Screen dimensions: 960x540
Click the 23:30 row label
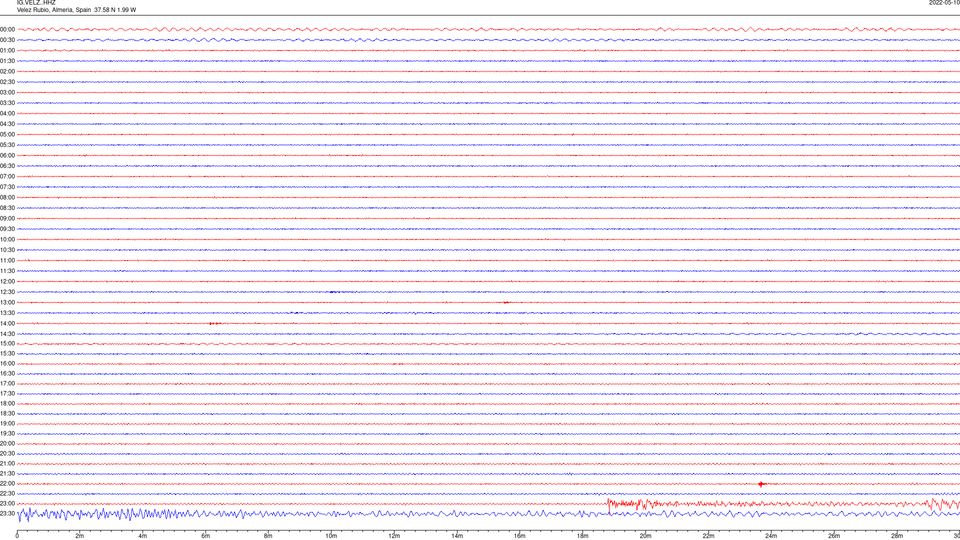coord(7,514)
